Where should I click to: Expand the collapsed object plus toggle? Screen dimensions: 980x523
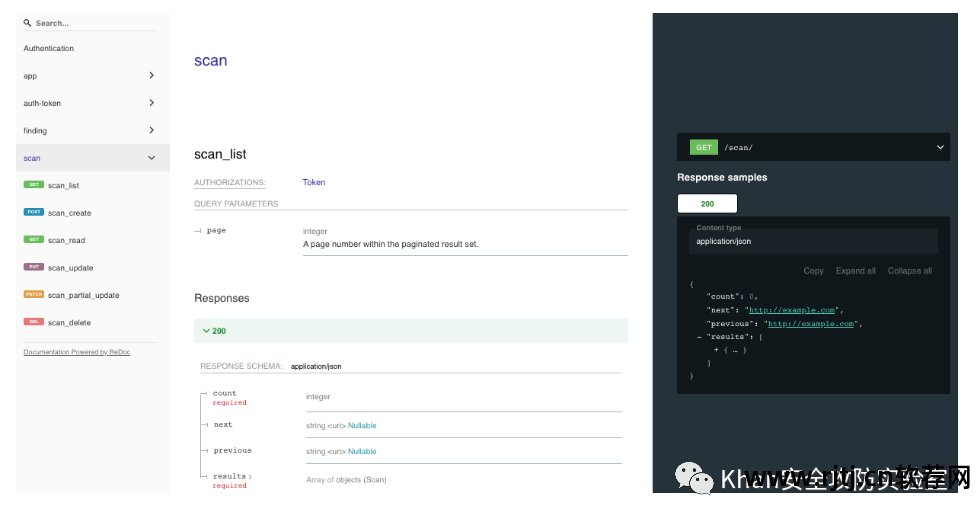point(716,350)
